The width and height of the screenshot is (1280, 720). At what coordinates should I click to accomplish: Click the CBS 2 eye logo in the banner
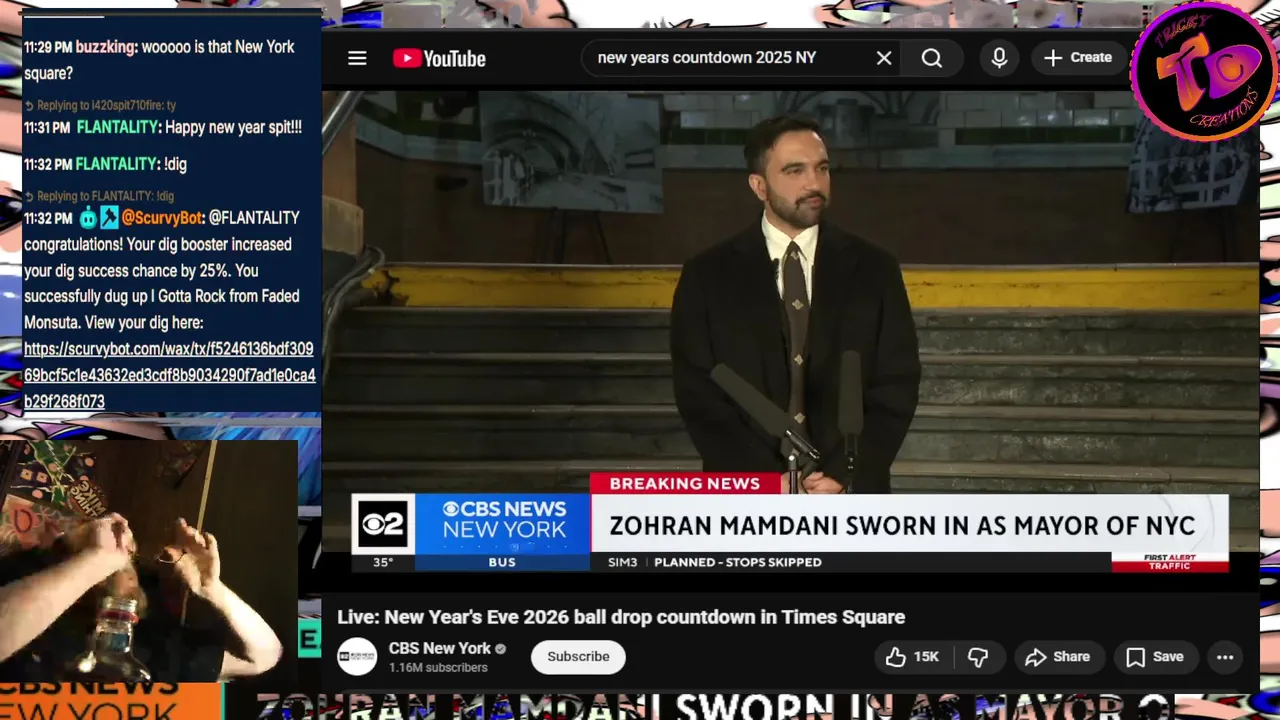[383, 523]
